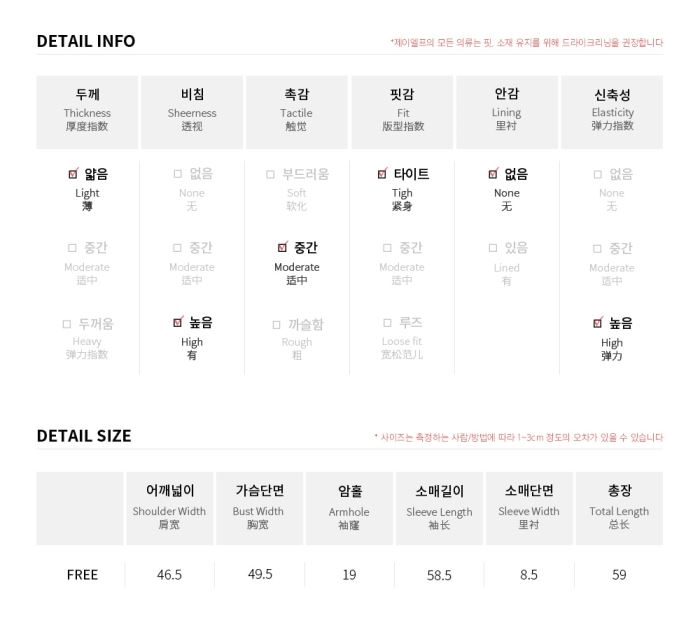Viewport: 700px width, 625px height.
Task: Select the Shoulder Width size header
Action: (169, 508)
